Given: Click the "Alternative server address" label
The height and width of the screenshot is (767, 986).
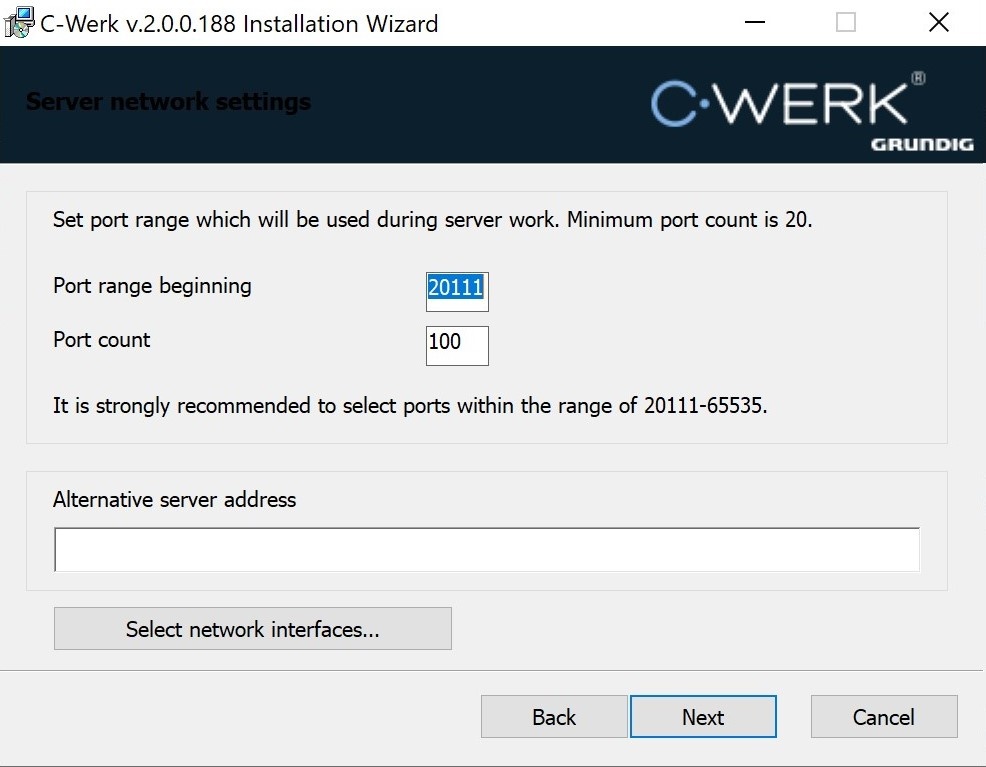Looking at the screenshot, I should (x=174, y=500).
